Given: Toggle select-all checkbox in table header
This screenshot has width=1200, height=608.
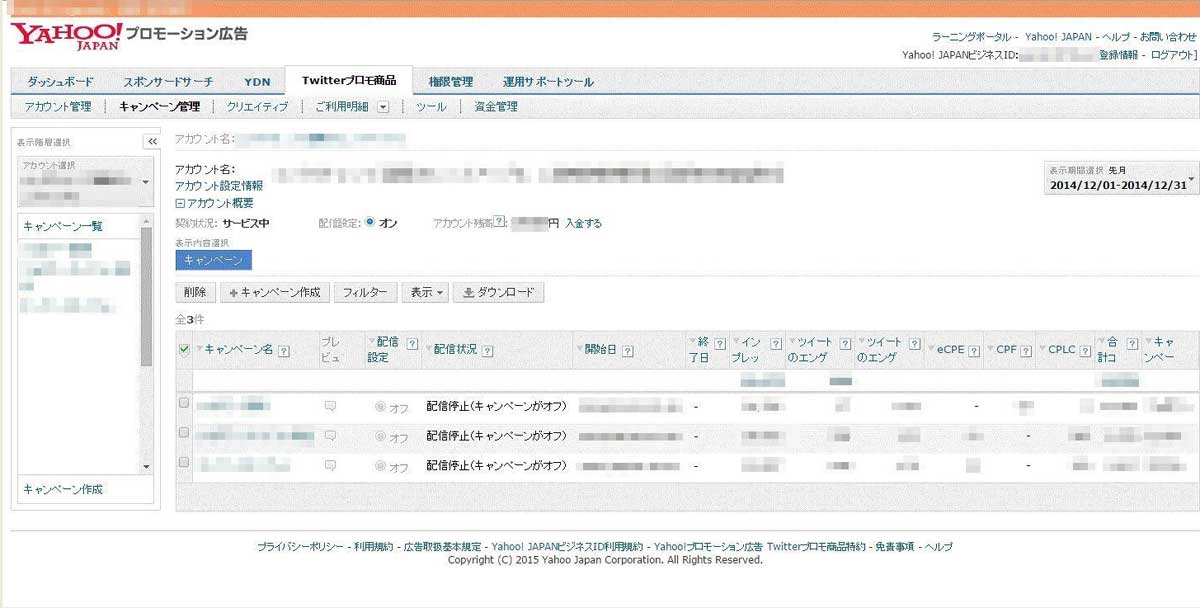Looking at the screenshot, I should pos(184,349).
